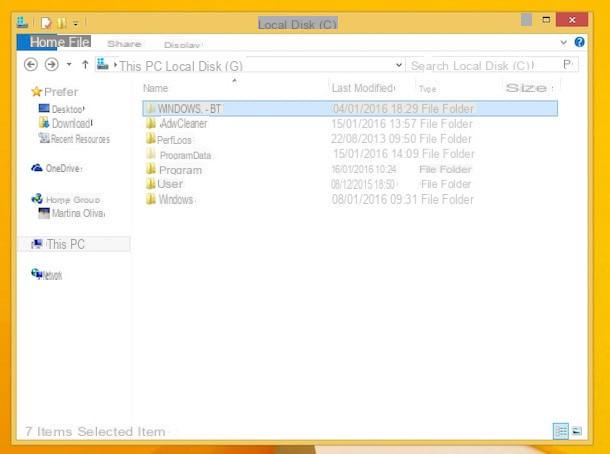The width and height of the screenshot is (610, 454).
Task: Click the Program folder icon
Action: 151,168
